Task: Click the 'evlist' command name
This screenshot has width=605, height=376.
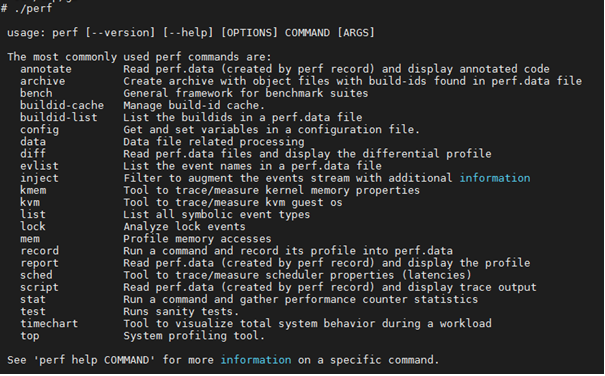Action: 39,166
